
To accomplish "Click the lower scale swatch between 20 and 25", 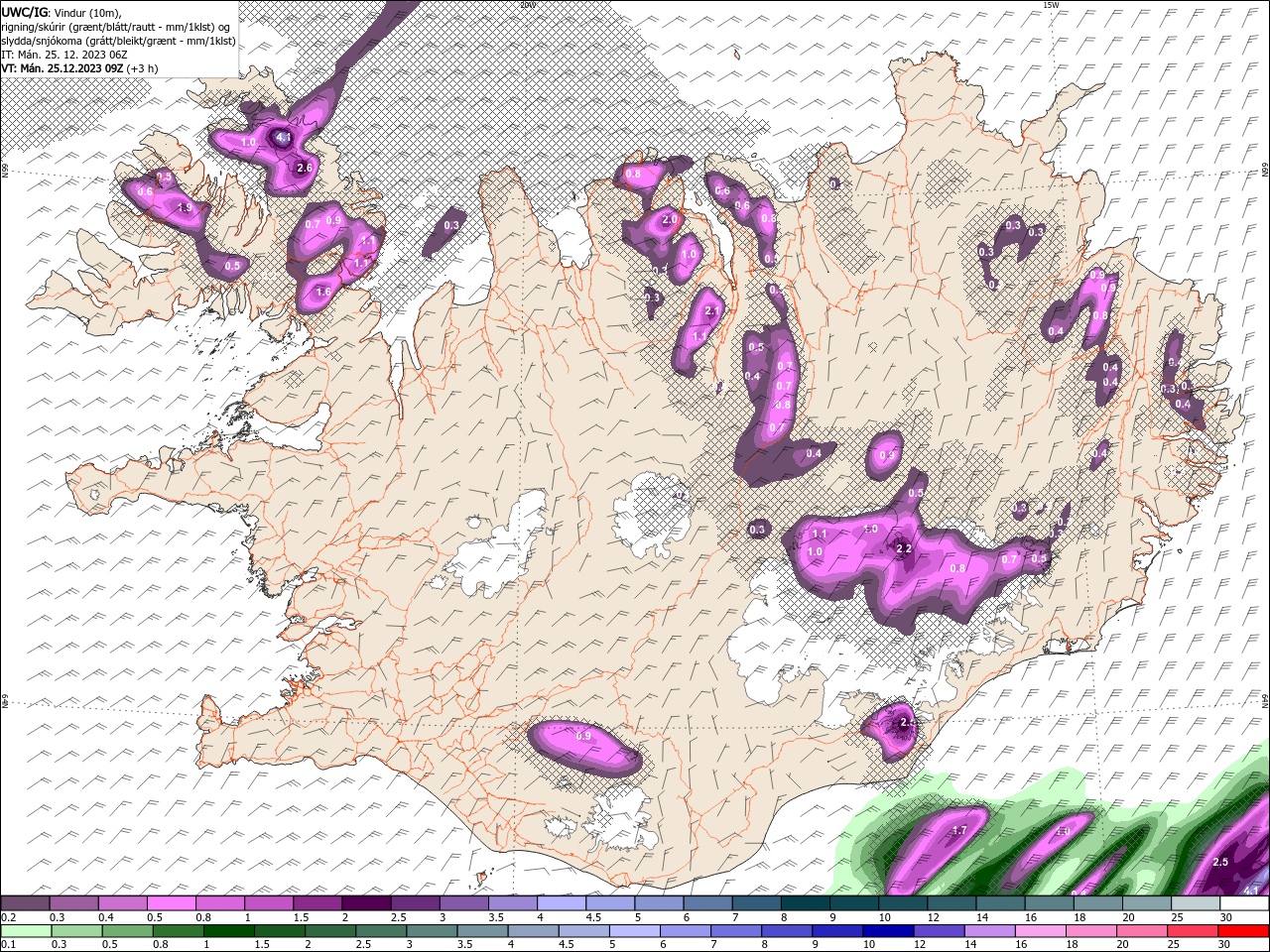I will click(x=1142, y=931).
